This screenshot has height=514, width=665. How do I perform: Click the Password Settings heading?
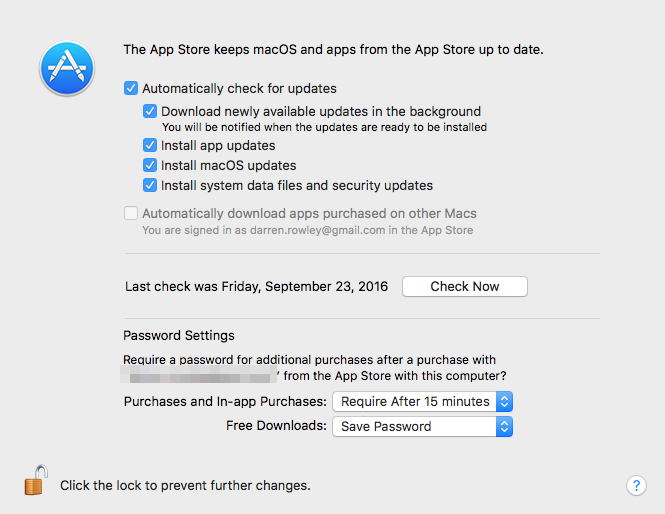[x=179, y=335]
